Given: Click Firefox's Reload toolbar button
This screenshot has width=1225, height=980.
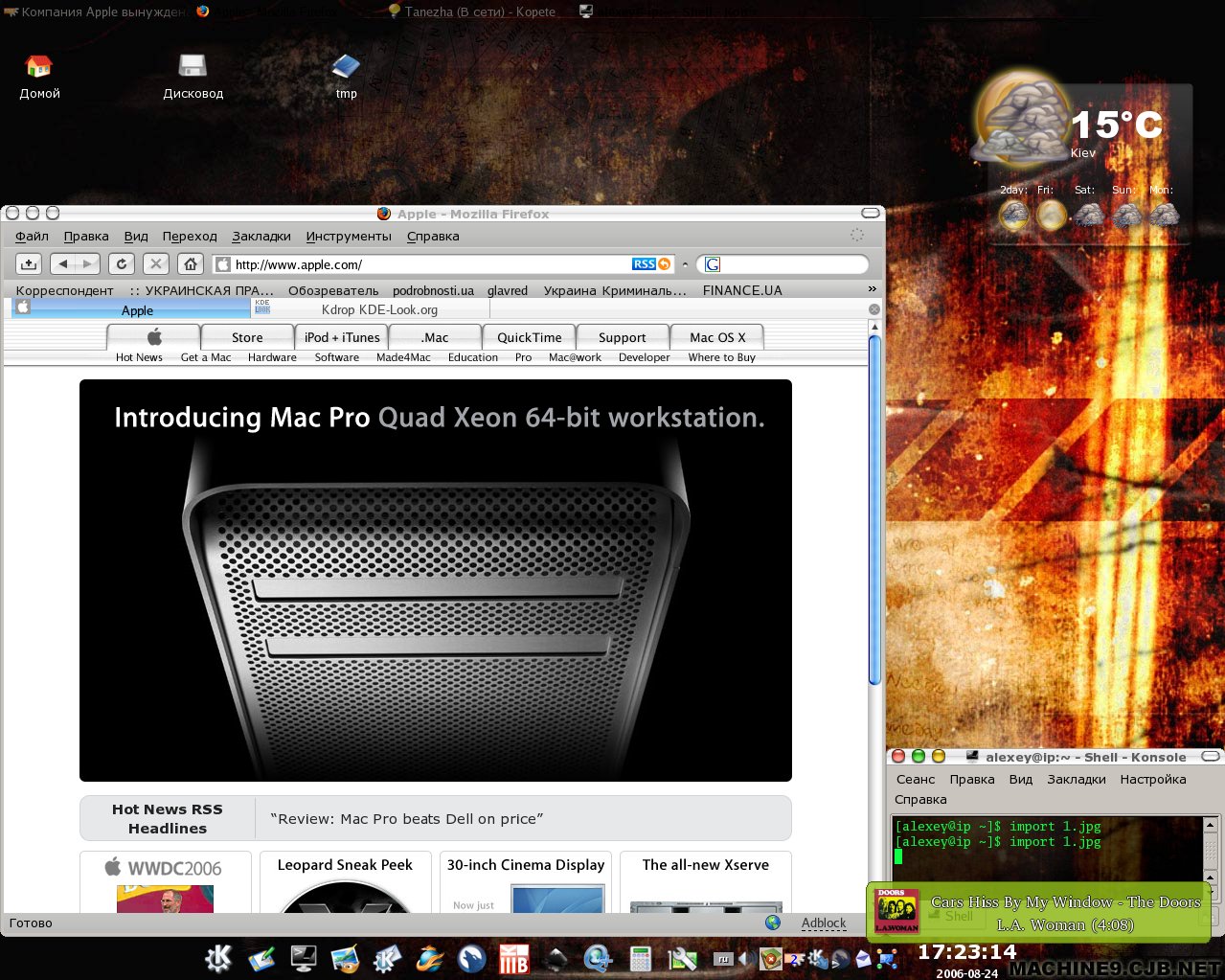Looking at the screenshot, I should (121, 263).
